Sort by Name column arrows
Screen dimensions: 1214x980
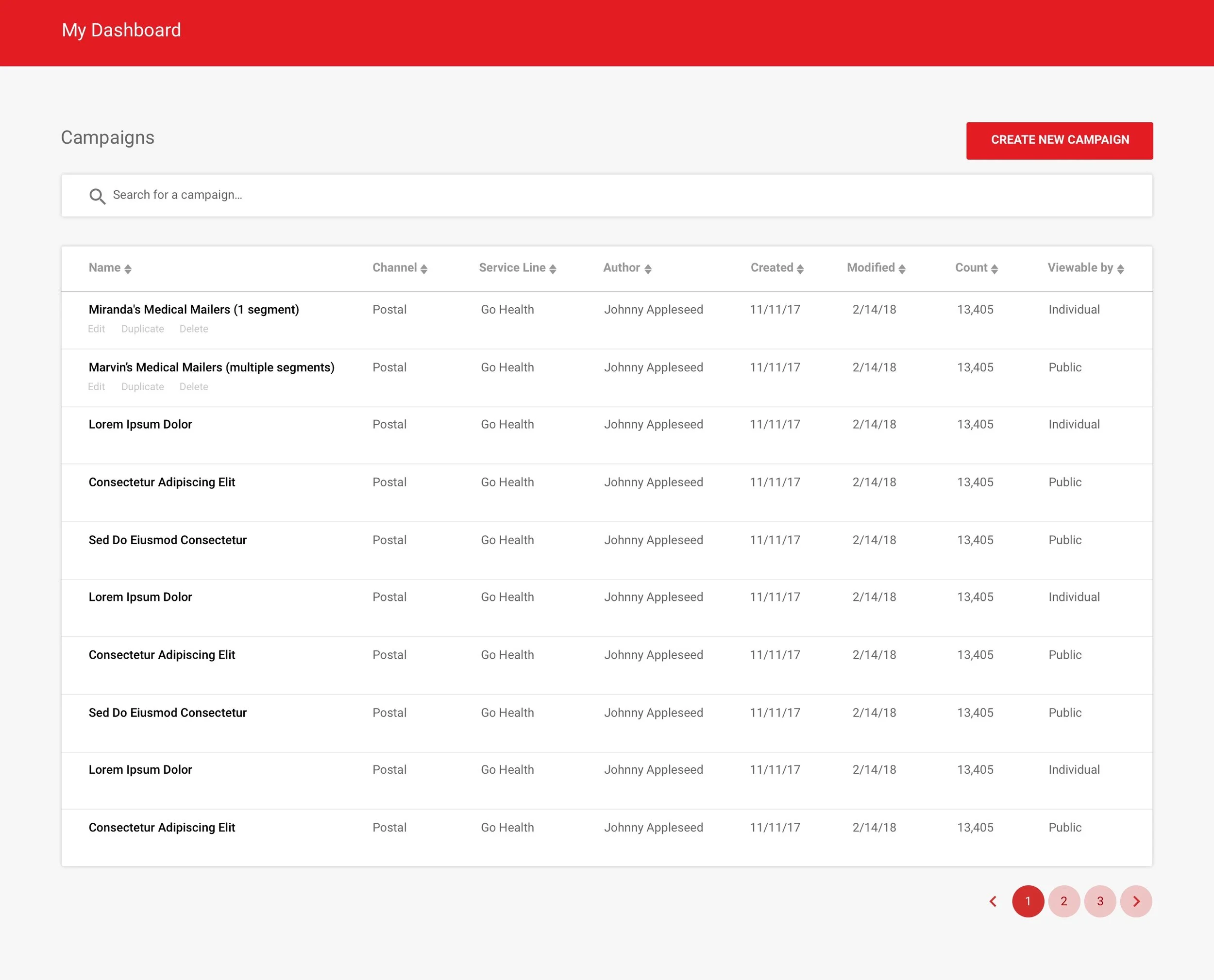[x=128, y=269]
